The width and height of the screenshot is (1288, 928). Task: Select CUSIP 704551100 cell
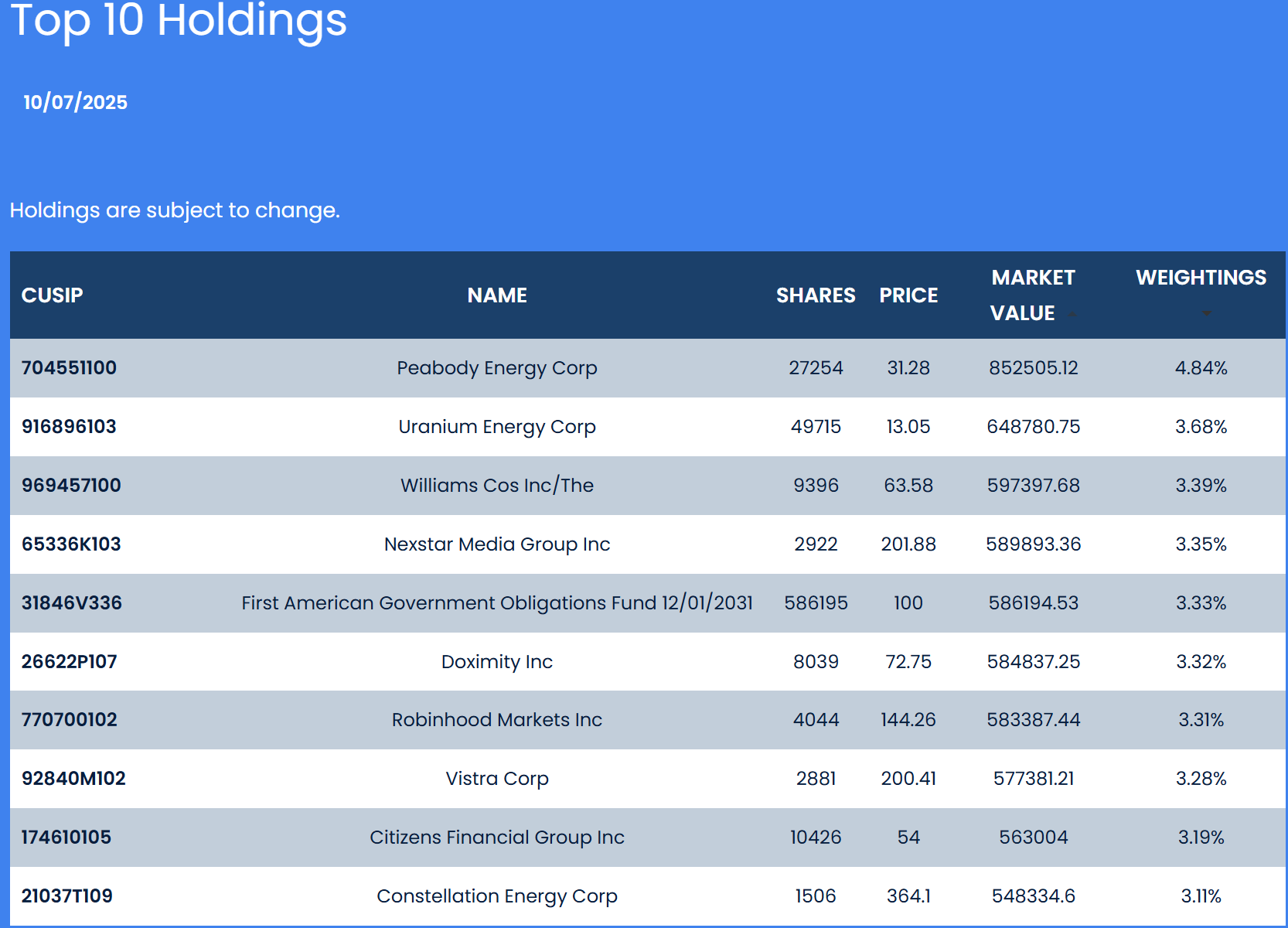(69, 368)
